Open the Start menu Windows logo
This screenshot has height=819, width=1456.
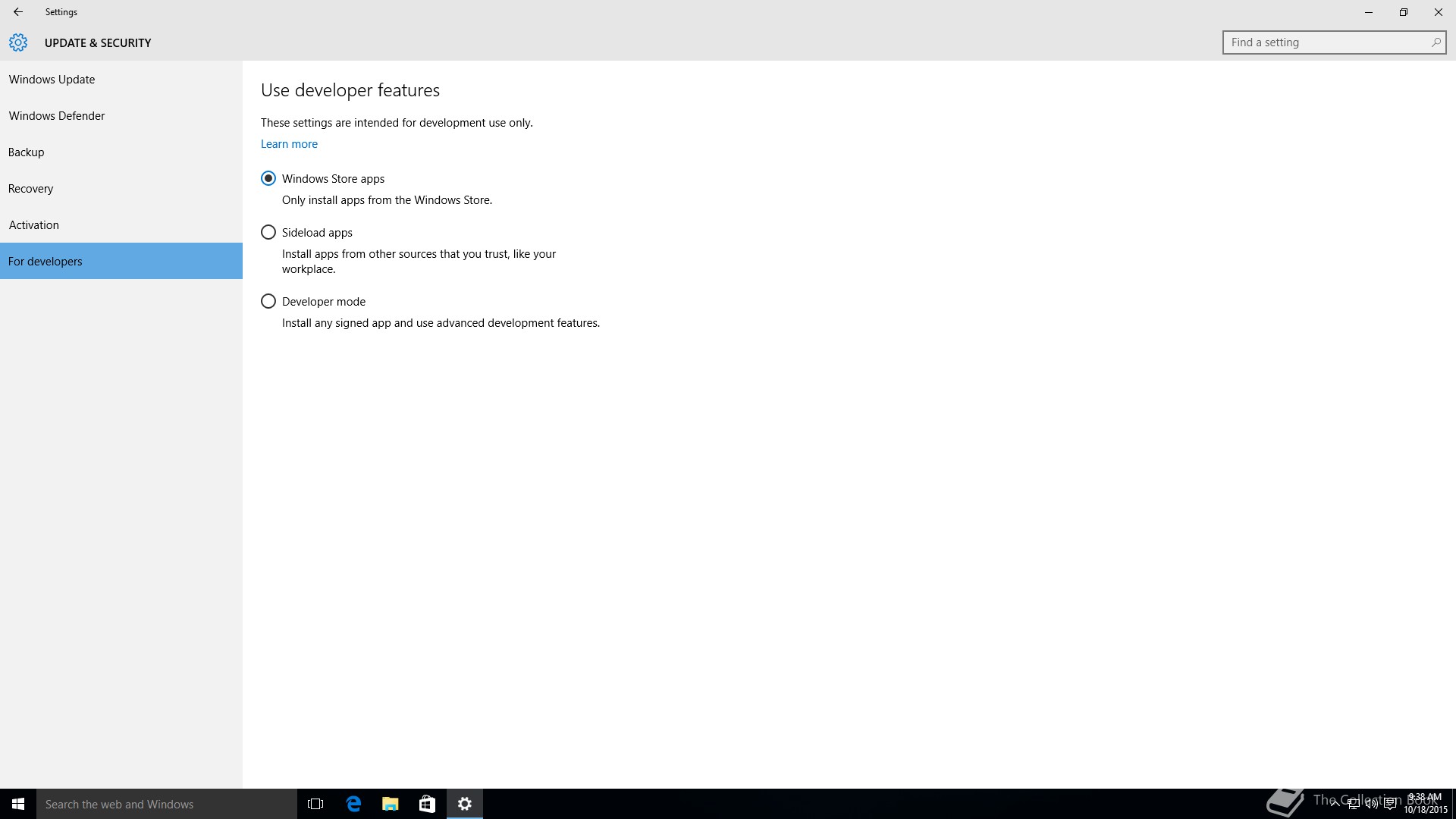(x=18, y=804)
